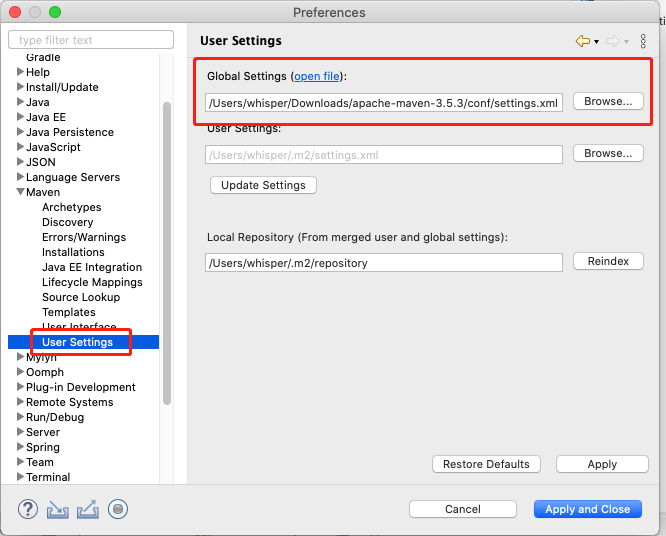Click the Cancel button
The width and height of the screenshot is (666, 536).
[463, 509]
